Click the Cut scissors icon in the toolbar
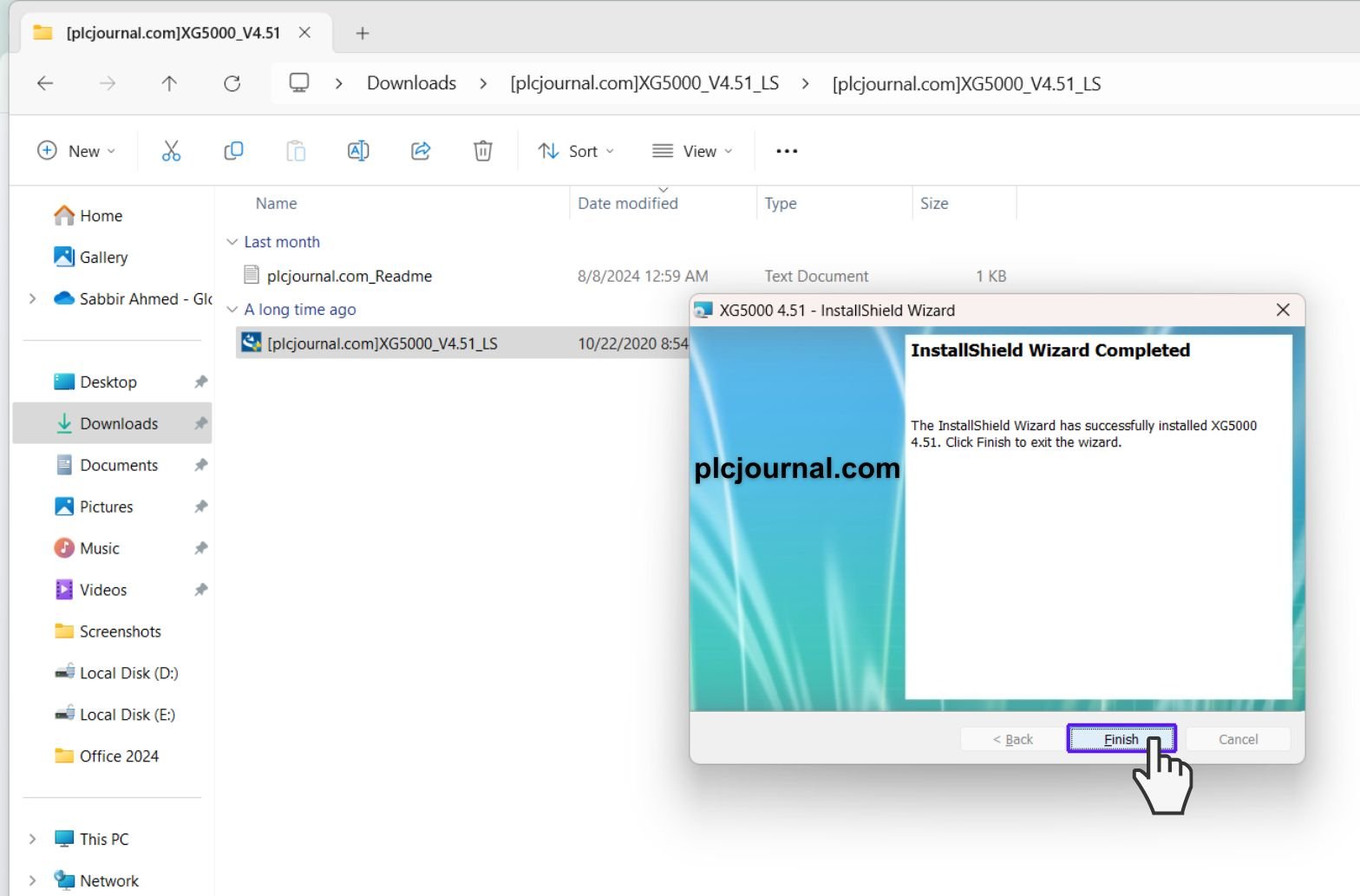The width and height of the screenshot is (1360, 896). pyautogui.click(x=171, y=151)
